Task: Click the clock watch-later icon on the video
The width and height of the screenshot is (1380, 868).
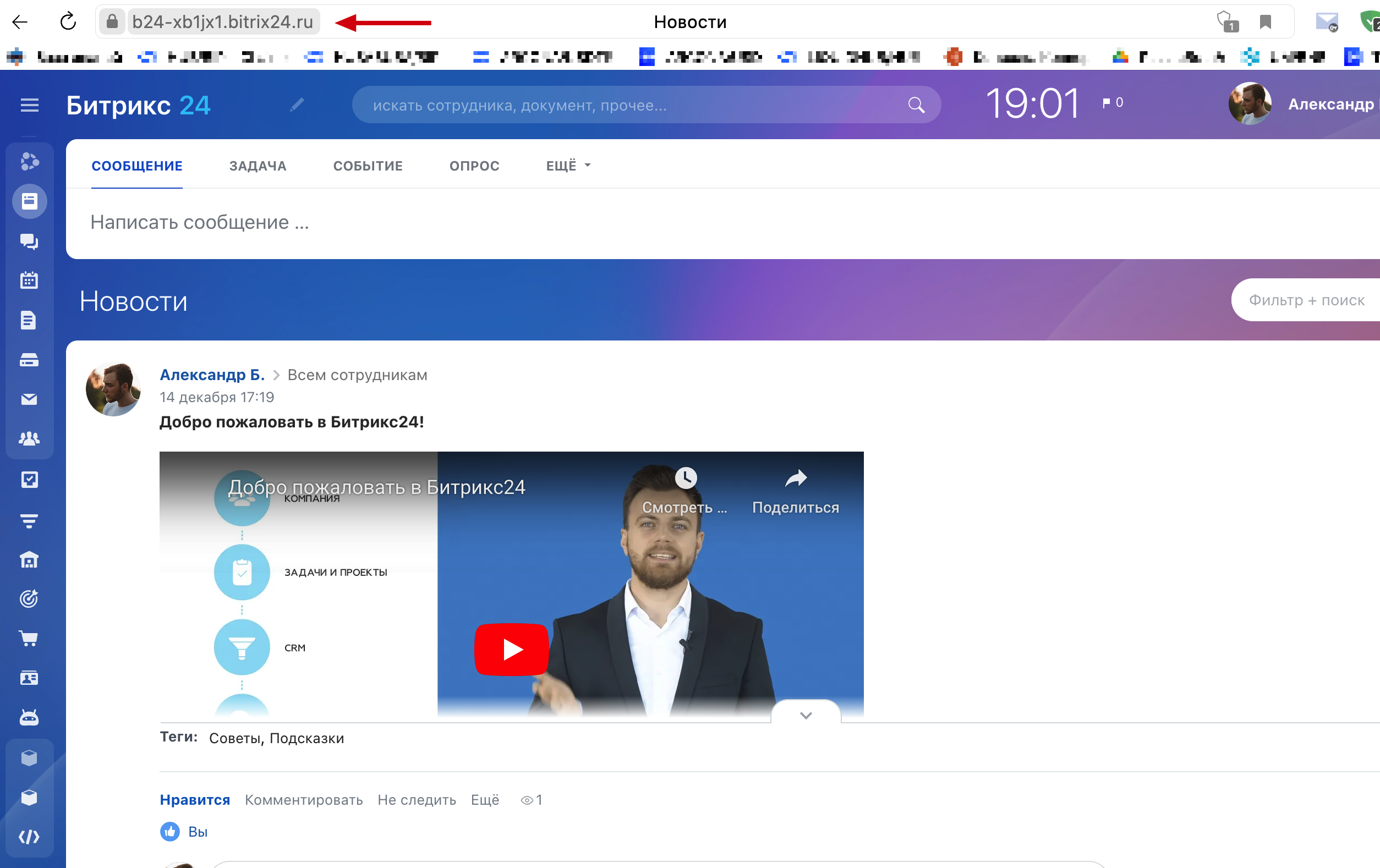Action: (x=686, y=478)
